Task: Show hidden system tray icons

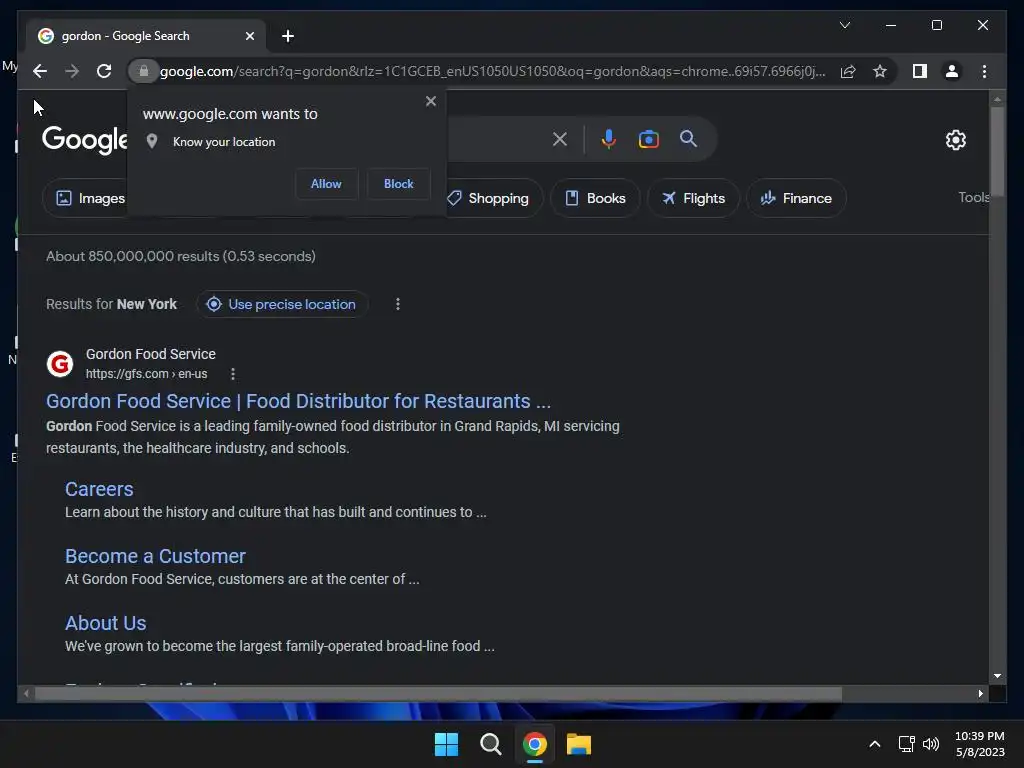Action: (x=874, y=744)
